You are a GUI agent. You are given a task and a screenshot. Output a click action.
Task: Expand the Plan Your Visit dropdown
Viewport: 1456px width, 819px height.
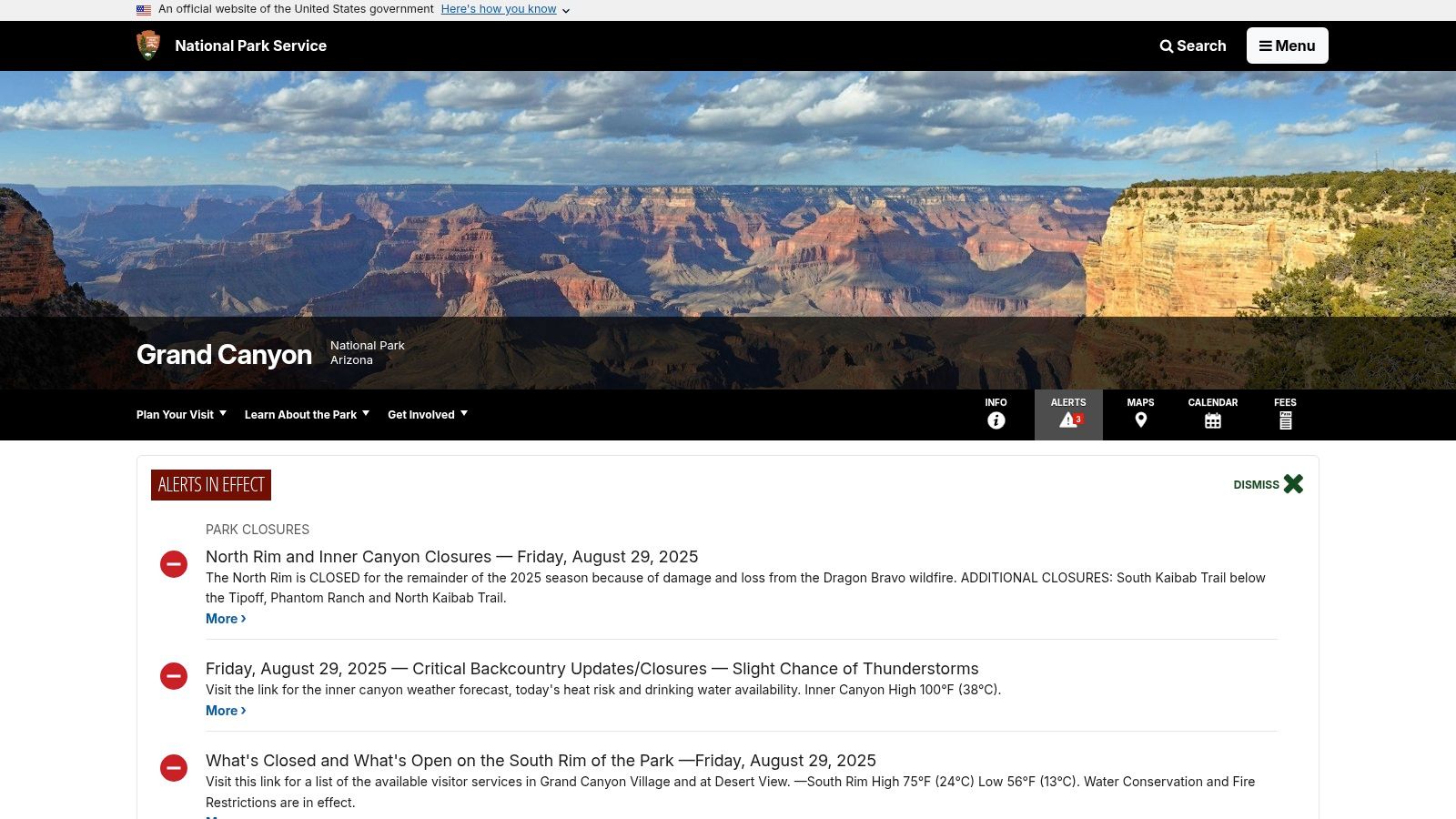pyautogui.click(x=181, y=414)
